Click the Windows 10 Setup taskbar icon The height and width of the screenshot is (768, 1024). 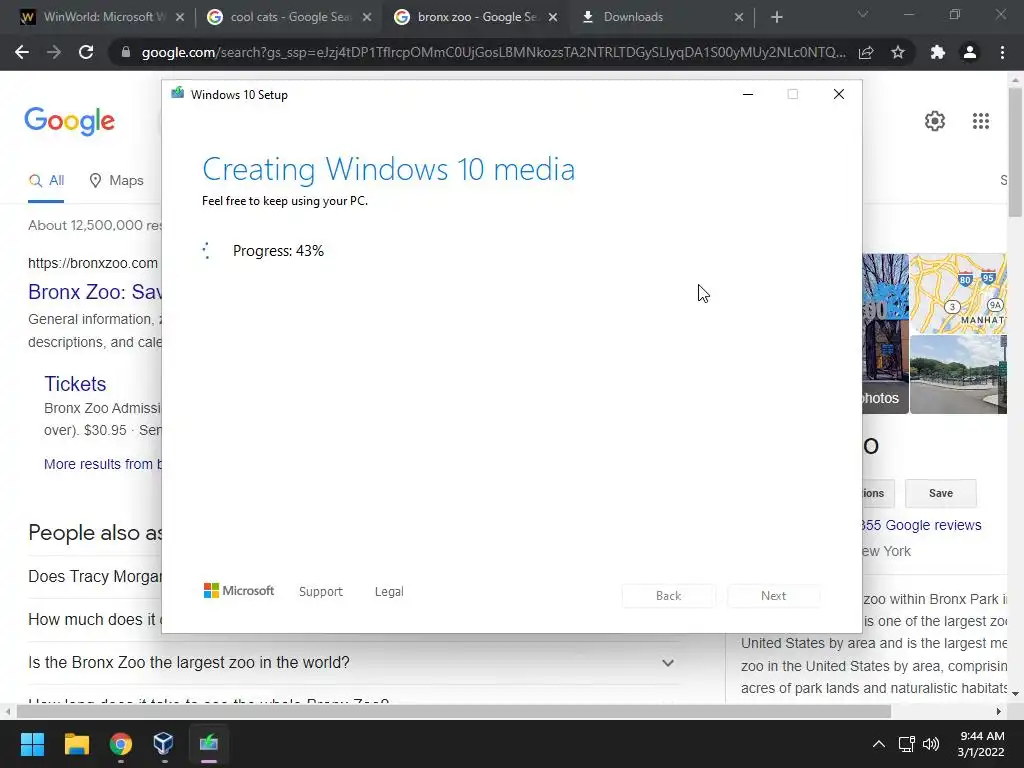[x=208, y=744]
